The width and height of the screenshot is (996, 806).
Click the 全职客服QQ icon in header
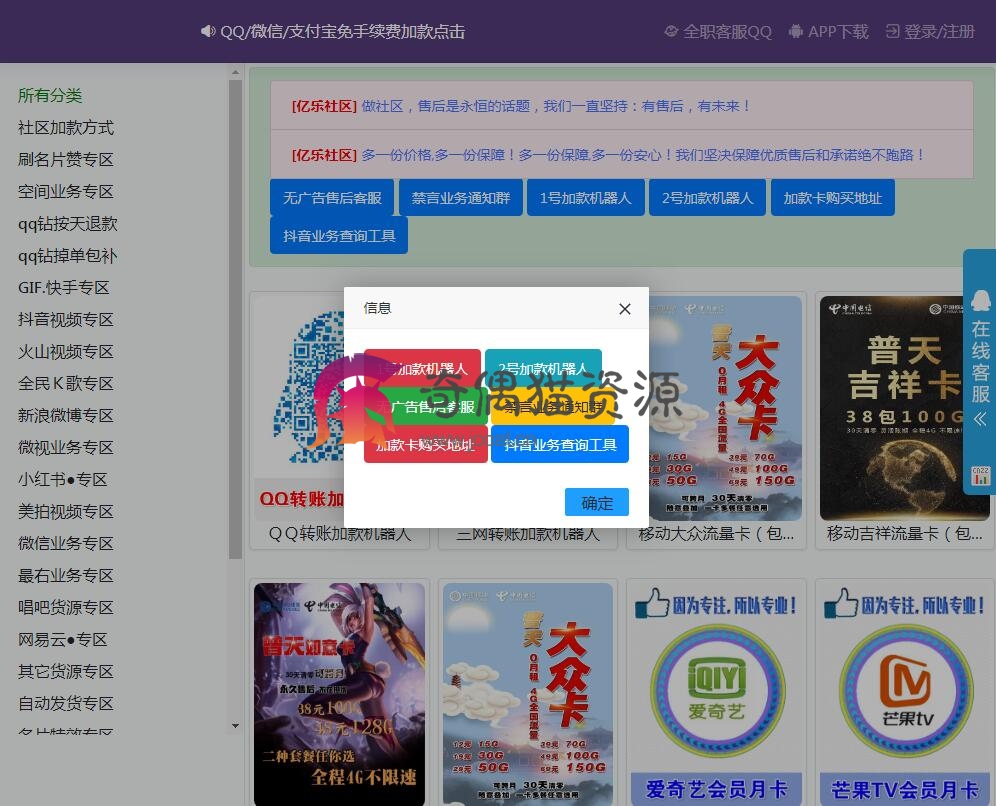(671, 32)
